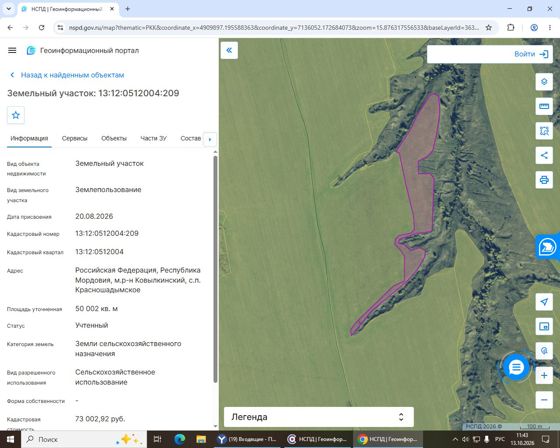Zoom in the map with plus button

tap(544, 375)
